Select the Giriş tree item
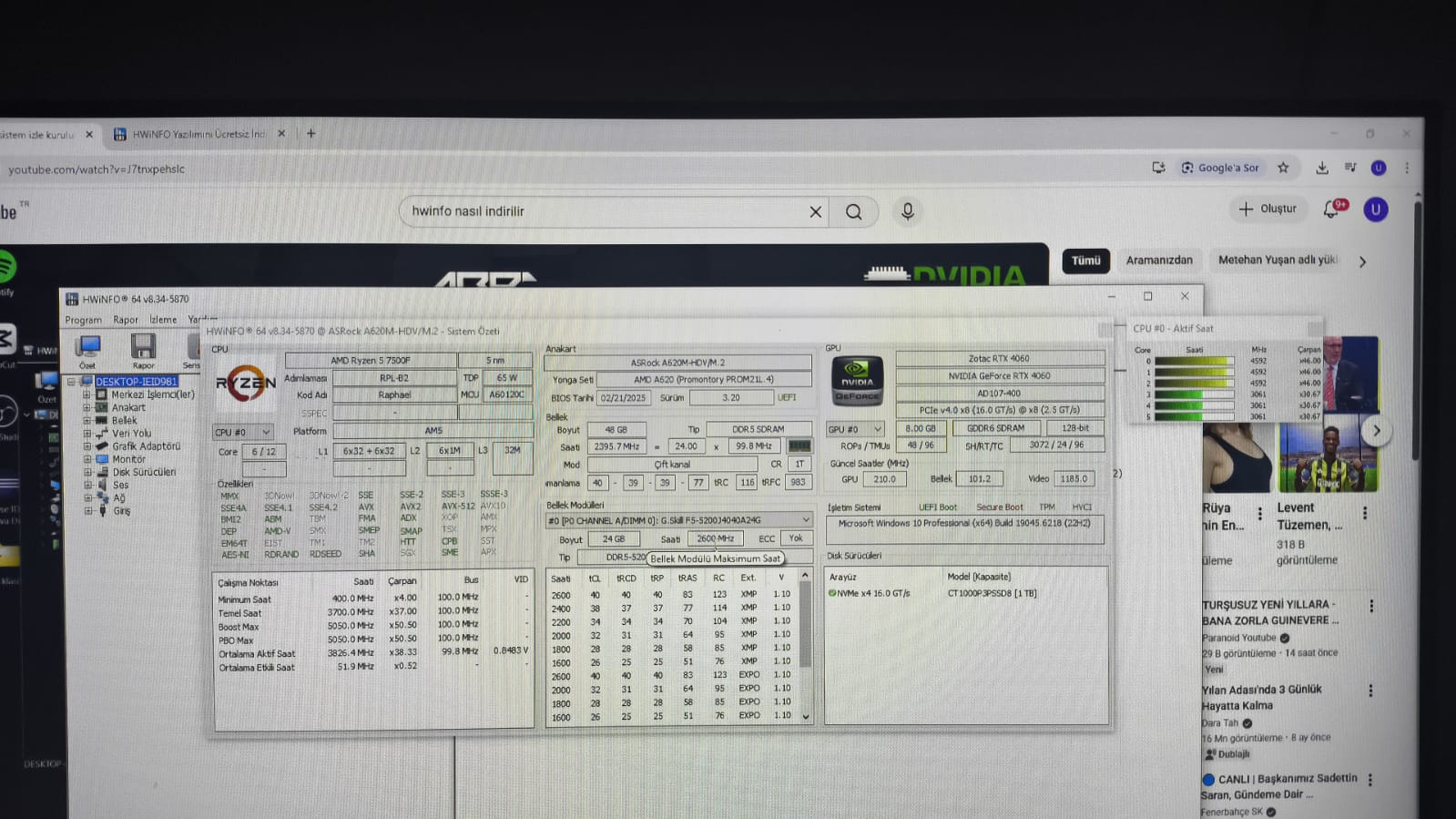 [122, 511]
